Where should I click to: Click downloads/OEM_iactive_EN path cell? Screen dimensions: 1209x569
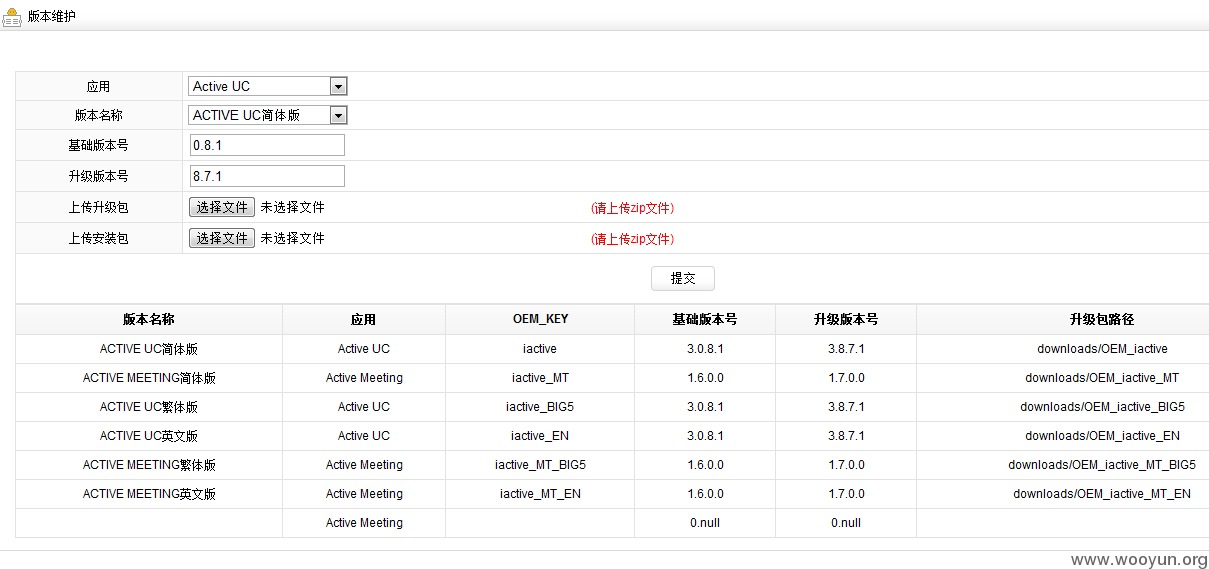[1102, 436]
